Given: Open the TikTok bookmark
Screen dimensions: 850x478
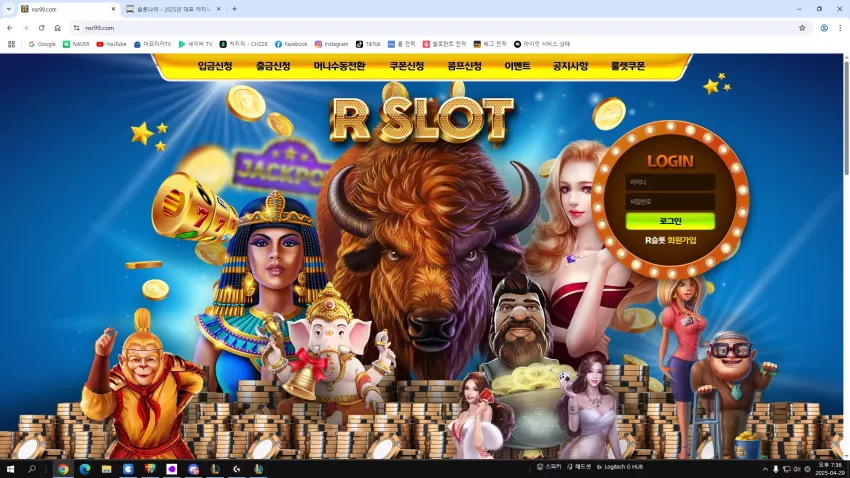Looking at the screenshot, I should tap(368, 44).
